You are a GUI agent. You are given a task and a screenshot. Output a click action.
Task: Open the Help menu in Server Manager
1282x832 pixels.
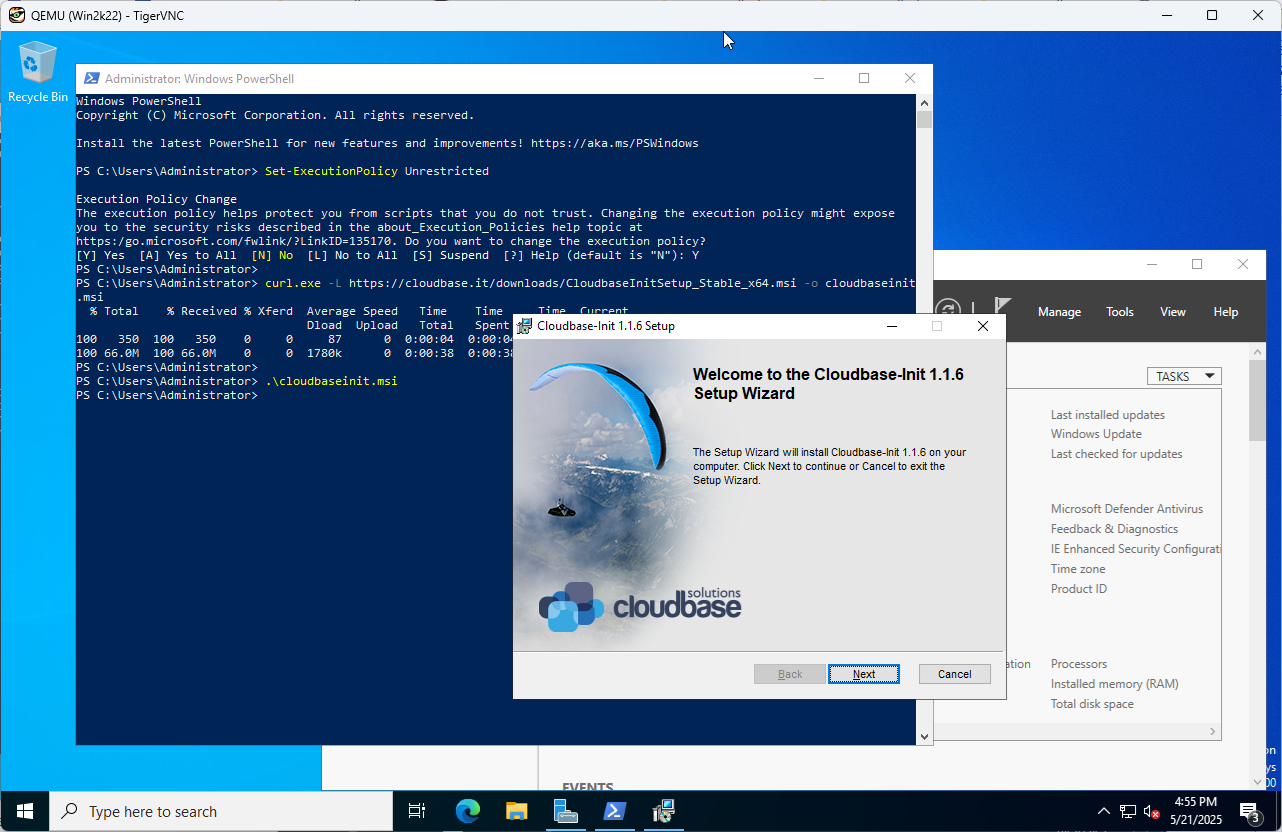click(1226, 312)
